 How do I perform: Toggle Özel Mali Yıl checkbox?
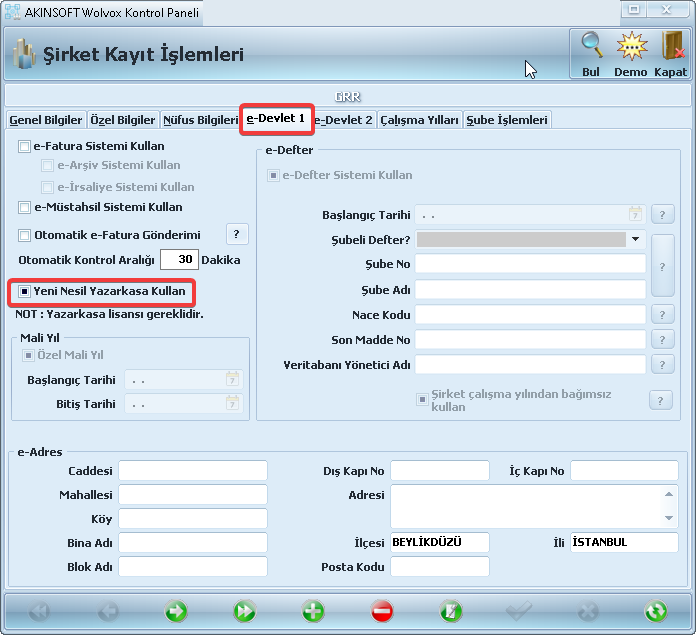point(28,355)
